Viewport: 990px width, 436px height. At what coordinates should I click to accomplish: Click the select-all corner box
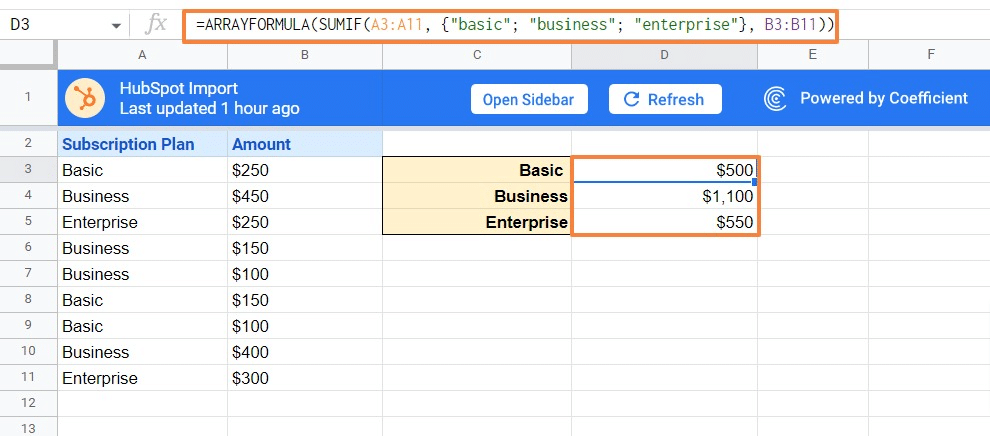click(x=28, y=54)
